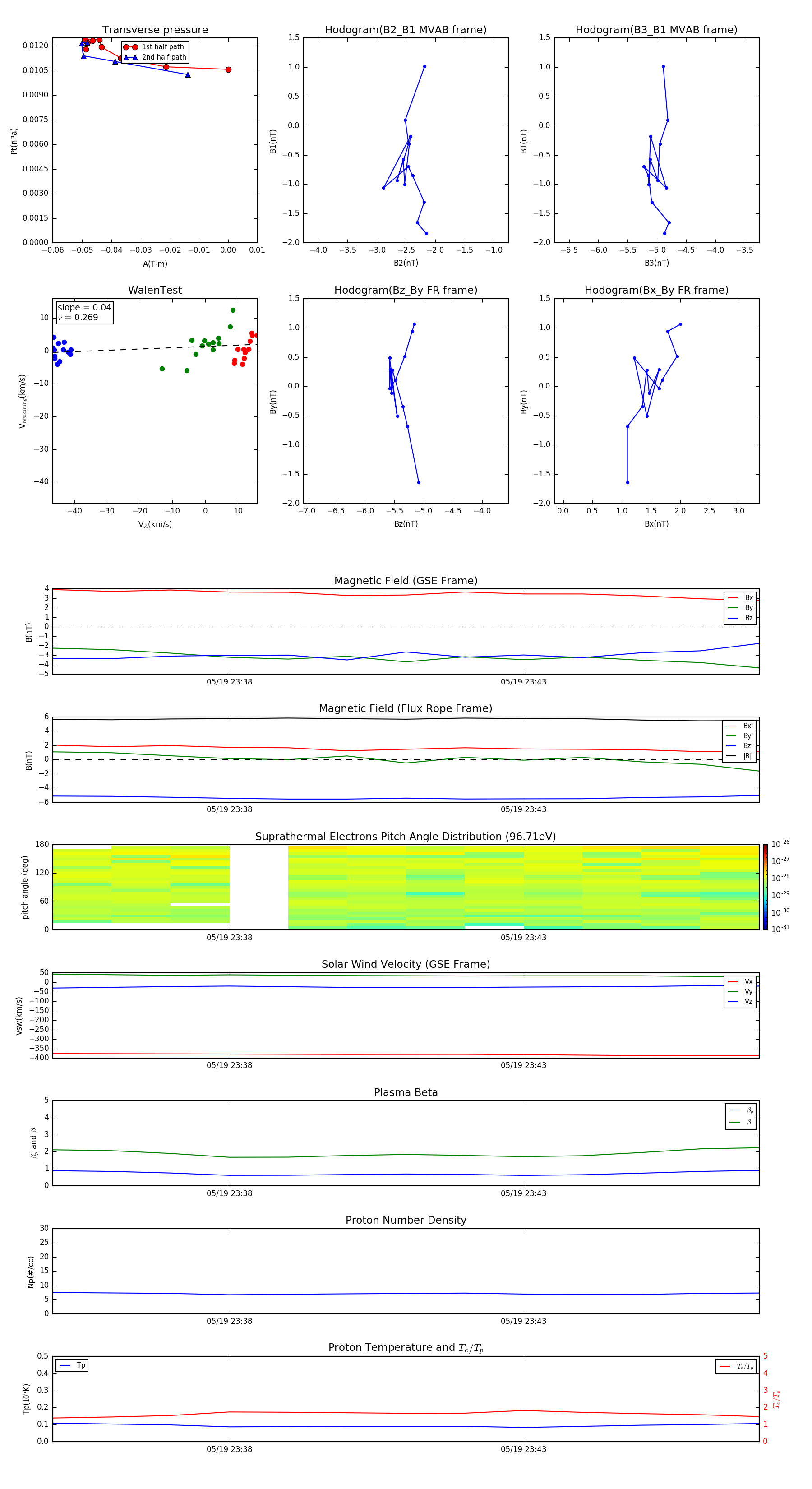Click the Suprathermal Electrons Pitch Angle Distribution title
This screenshot has height=1489, width=812.
(406, 837)
